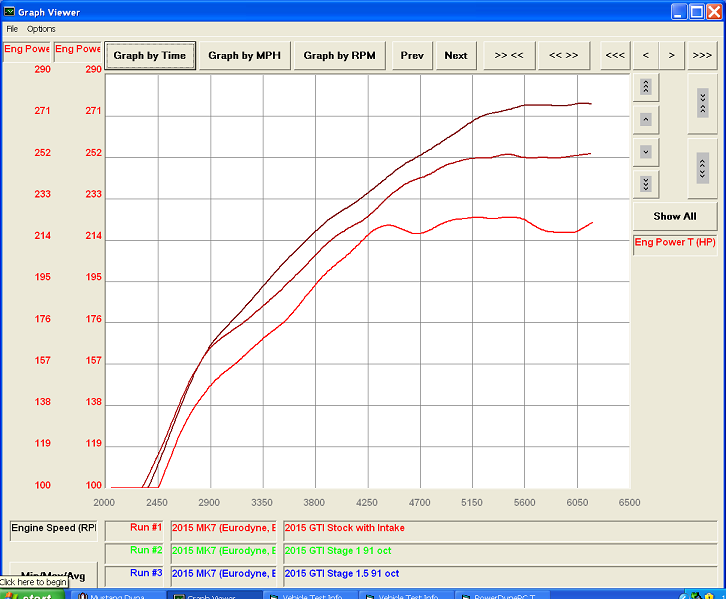Open Mustang Dyno taskbar item
This screenshot has width=726, height=599.
click(x=118, y=595)
